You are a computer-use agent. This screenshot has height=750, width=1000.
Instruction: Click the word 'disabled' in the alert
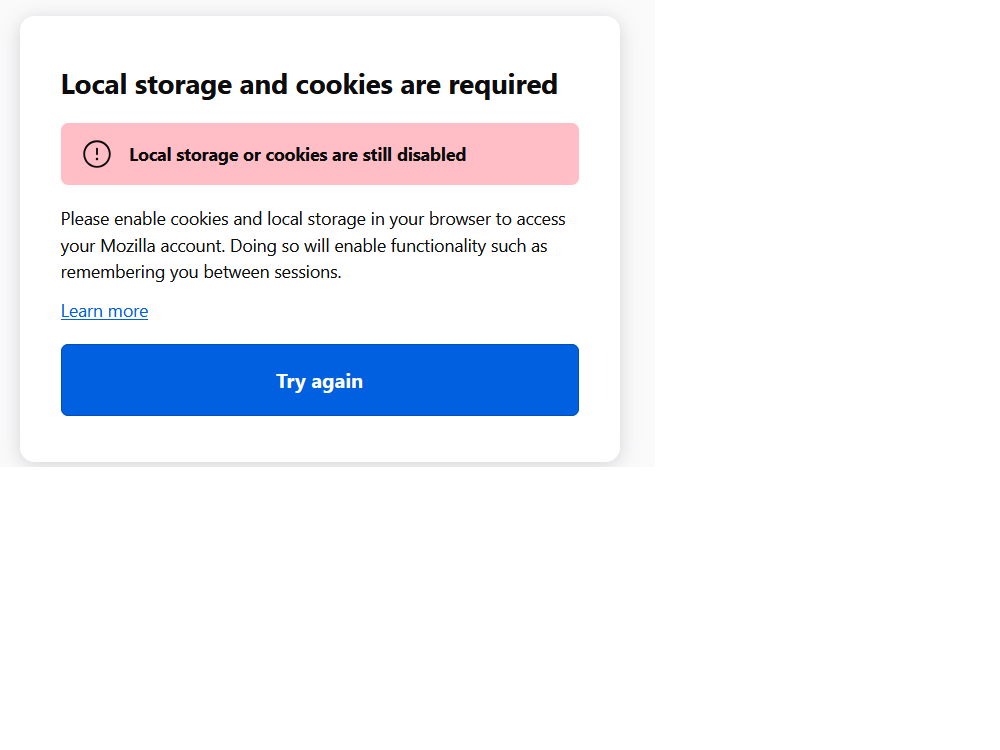[x=431, y=155]
